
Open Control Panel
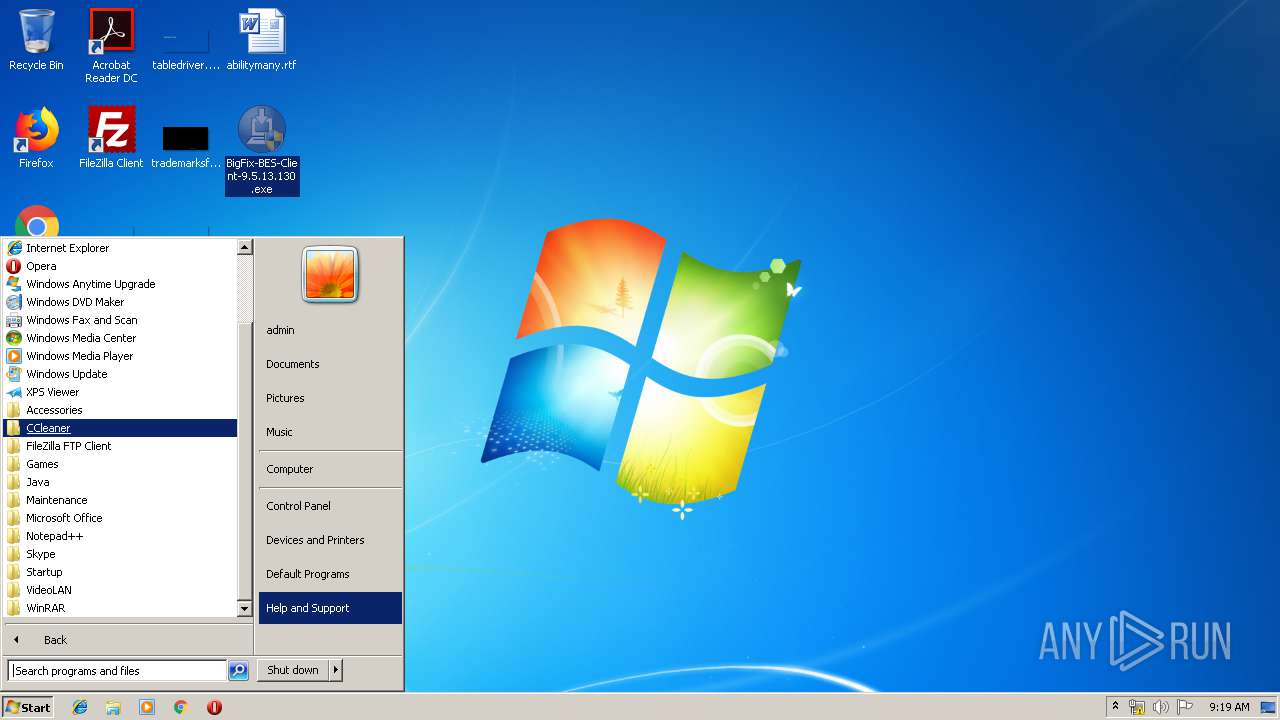pyautogui.click(x=330, y=506)
